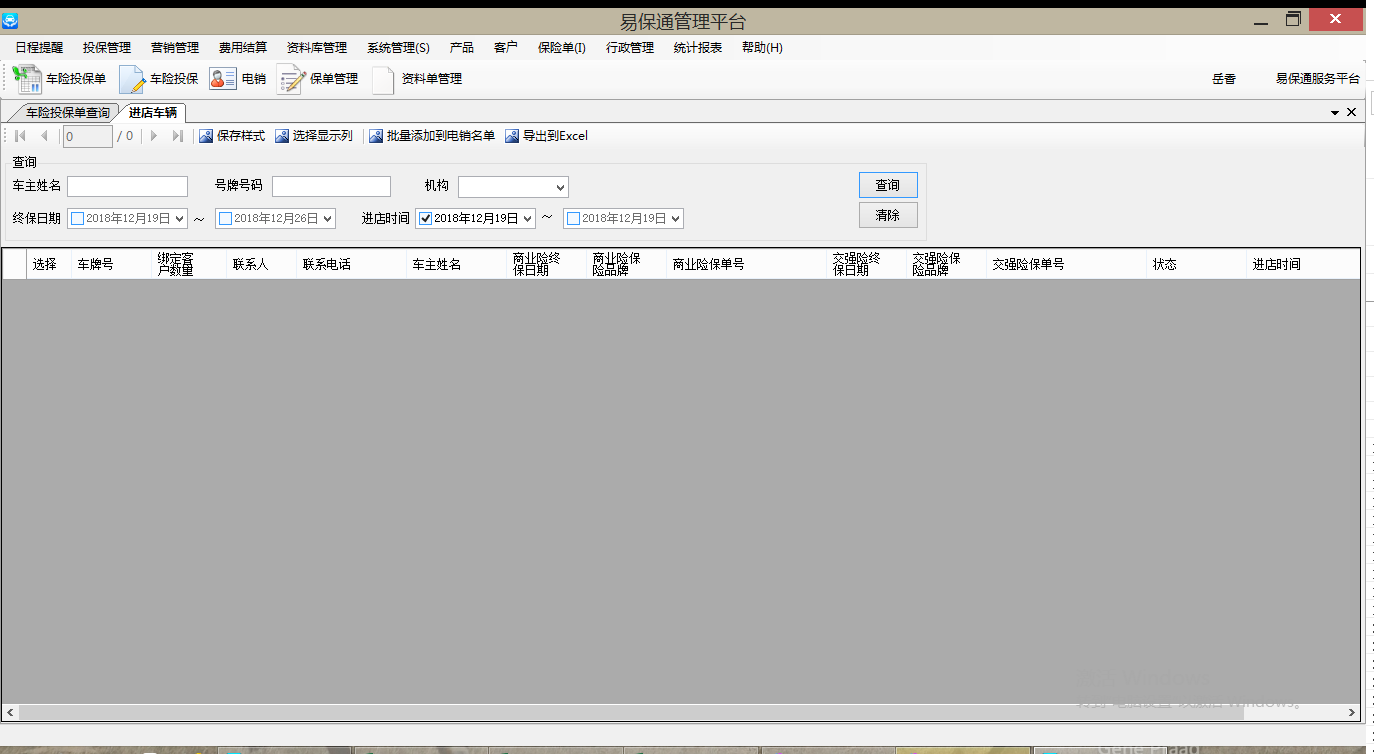Focus the 号牌号码 input field
This screenshot has width=1374, height=754.
[x=331, y=187]
